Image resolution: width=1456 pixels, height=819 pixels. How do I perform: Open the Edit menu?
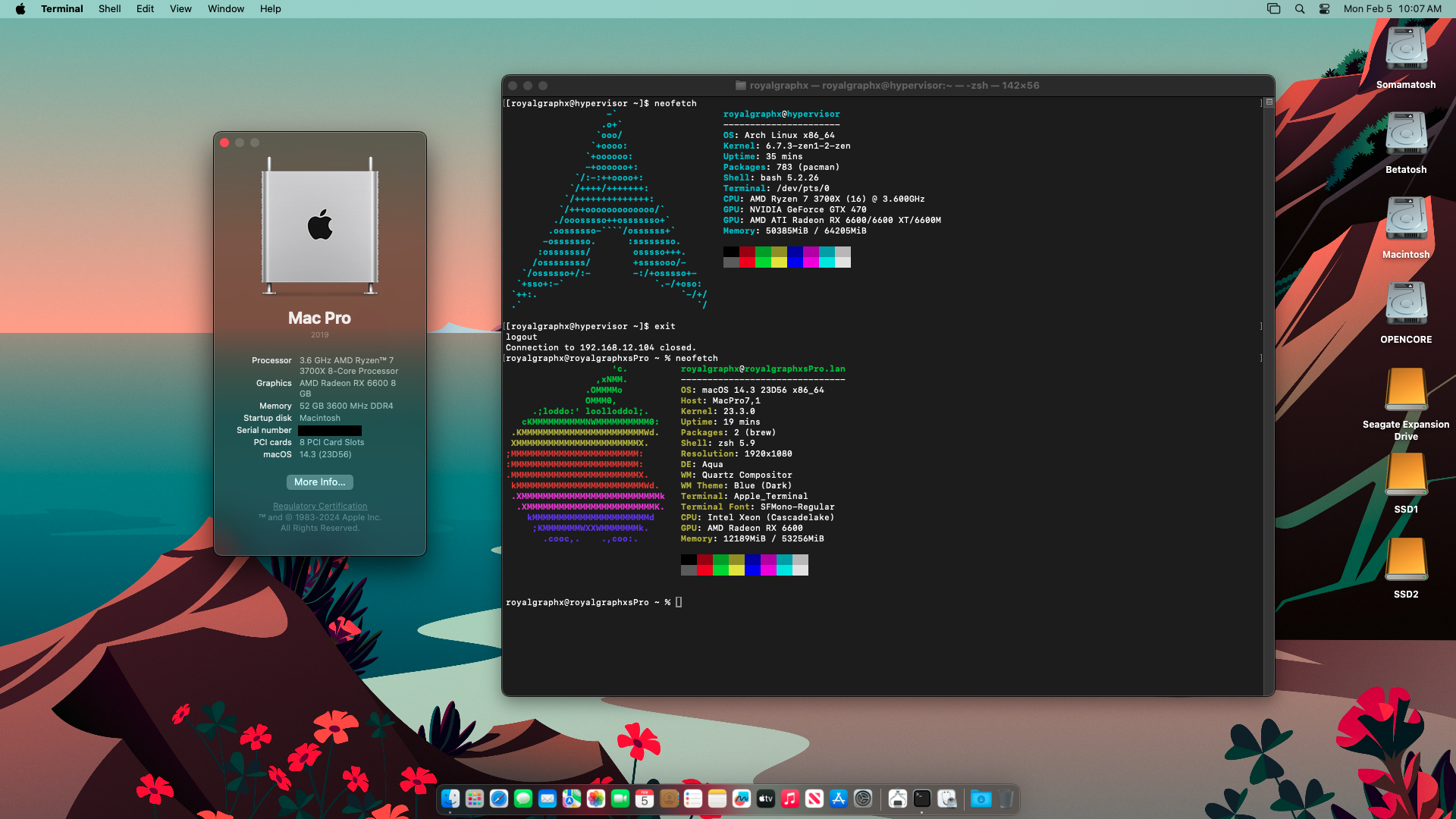(145, 9)
